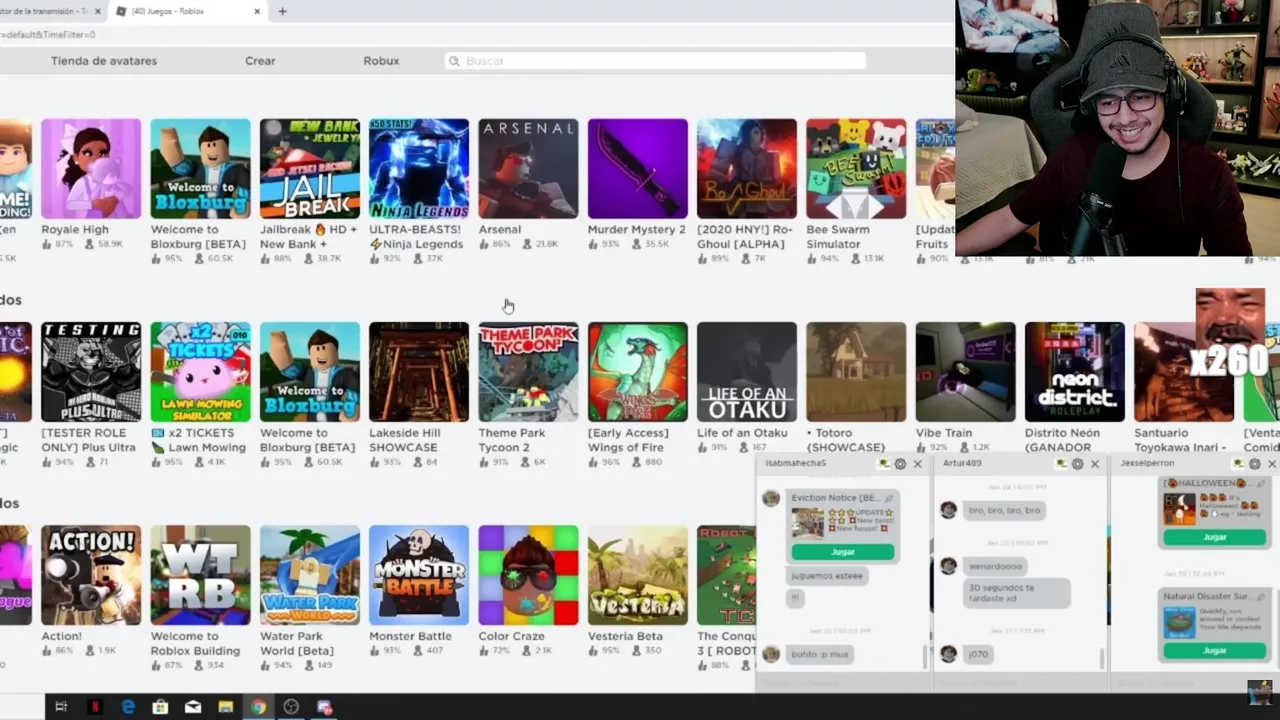Click the party icon in Artur489 chat header
Screen dimensions: 1280x720
1060,464
